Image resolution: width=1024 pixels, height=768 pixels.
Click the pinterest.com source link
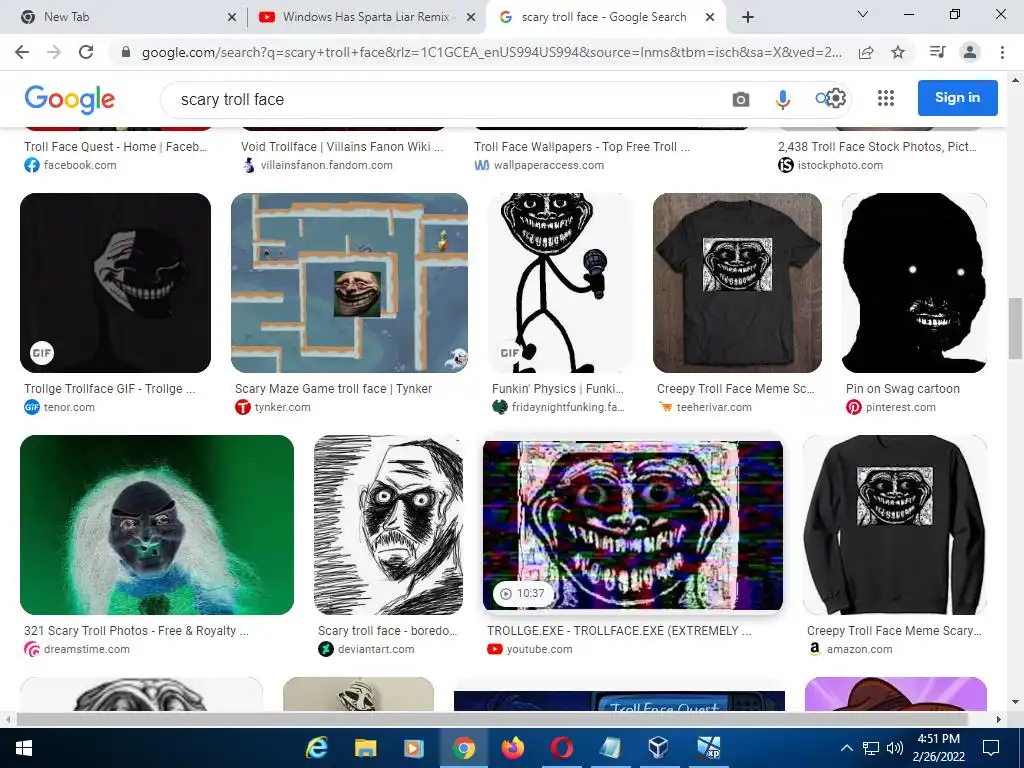point(901,408)
